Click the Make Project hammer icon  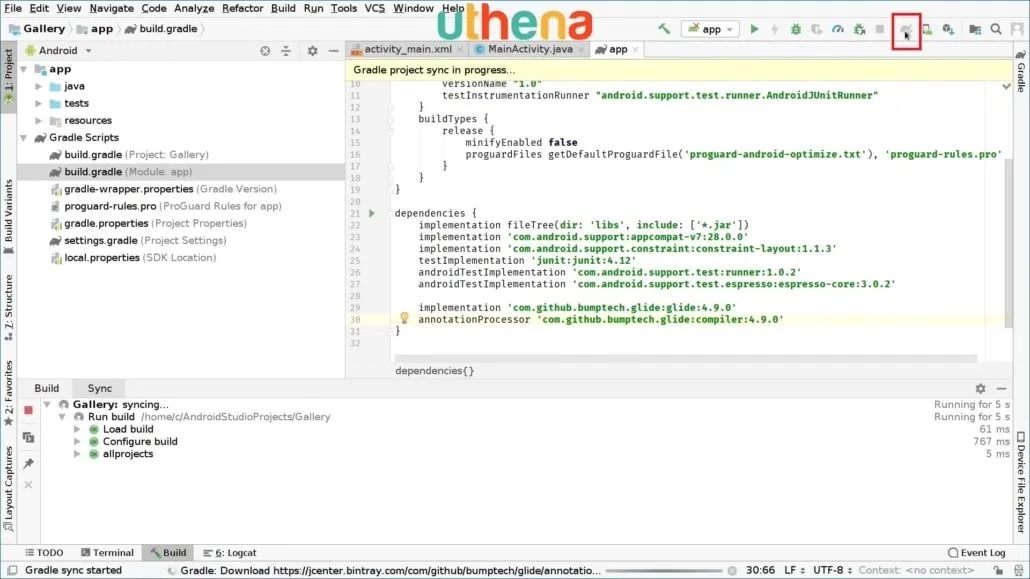click(x=664, y=29)
